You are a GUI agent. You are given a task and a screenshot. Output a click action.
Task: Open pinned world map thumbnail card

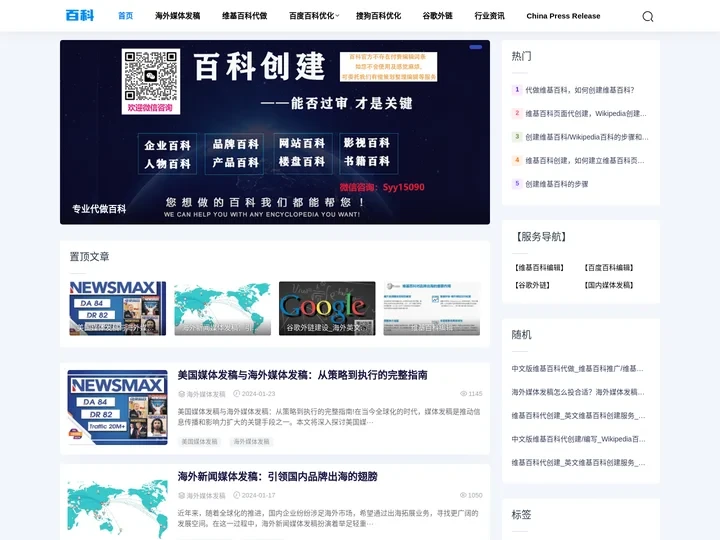222,308
